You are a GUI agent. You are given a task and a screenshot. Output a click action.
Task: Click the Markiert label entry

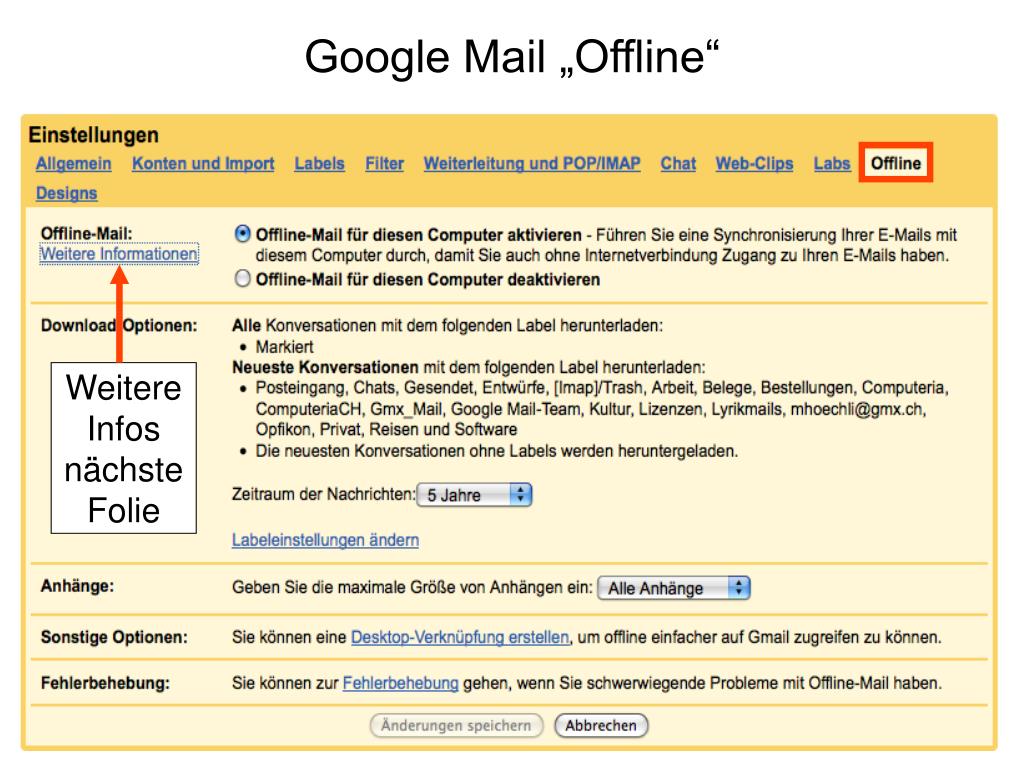point(285,347)
